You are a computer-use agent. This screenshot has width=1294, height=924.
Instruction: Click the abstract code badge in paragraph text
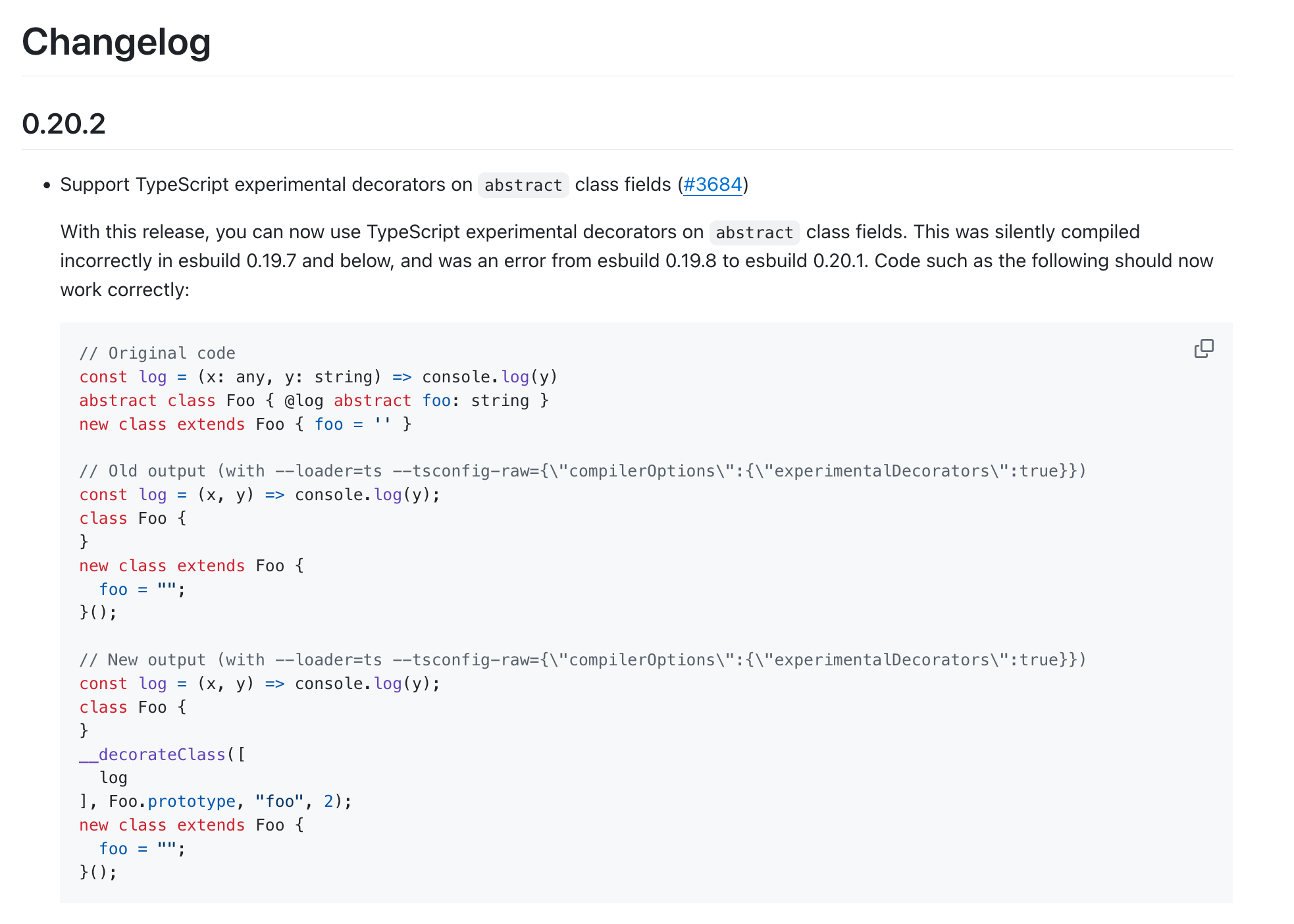tap(754, 232)
